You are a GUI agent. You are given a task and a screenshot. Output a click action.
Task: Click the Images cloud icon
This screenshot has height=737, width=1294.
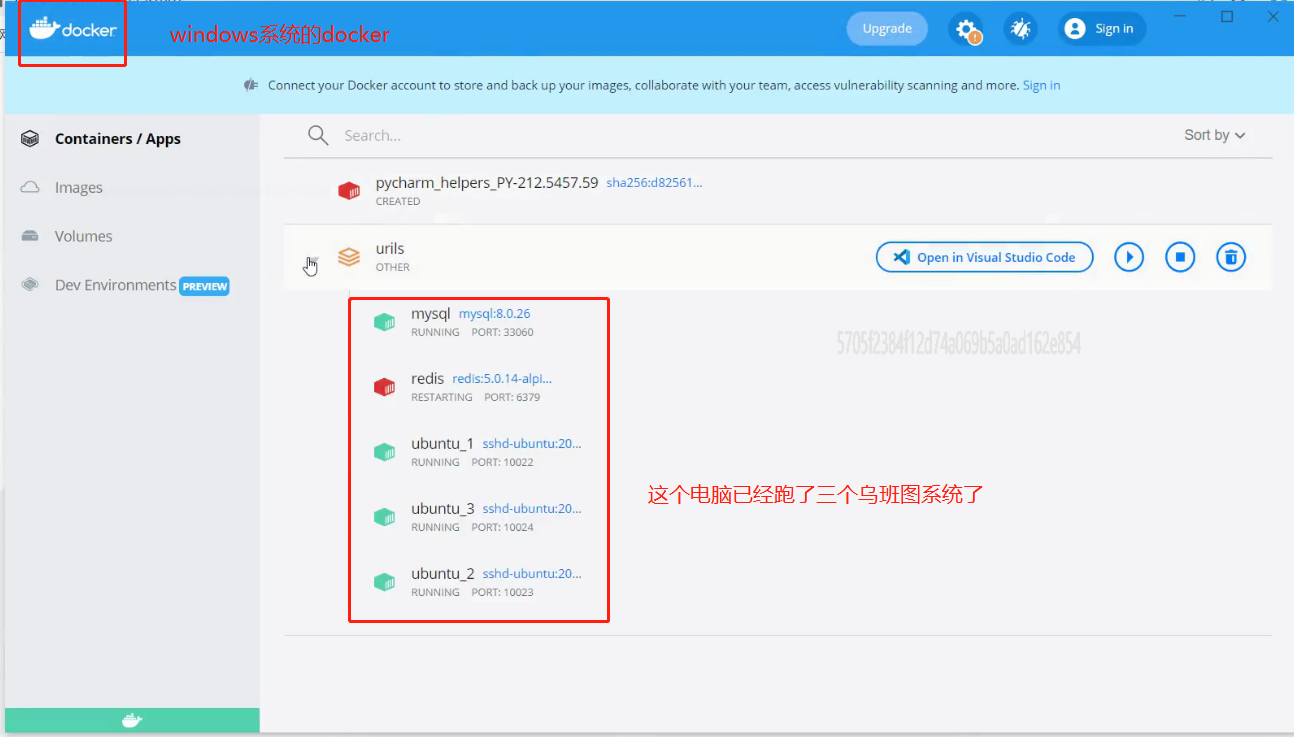point(30,188)
